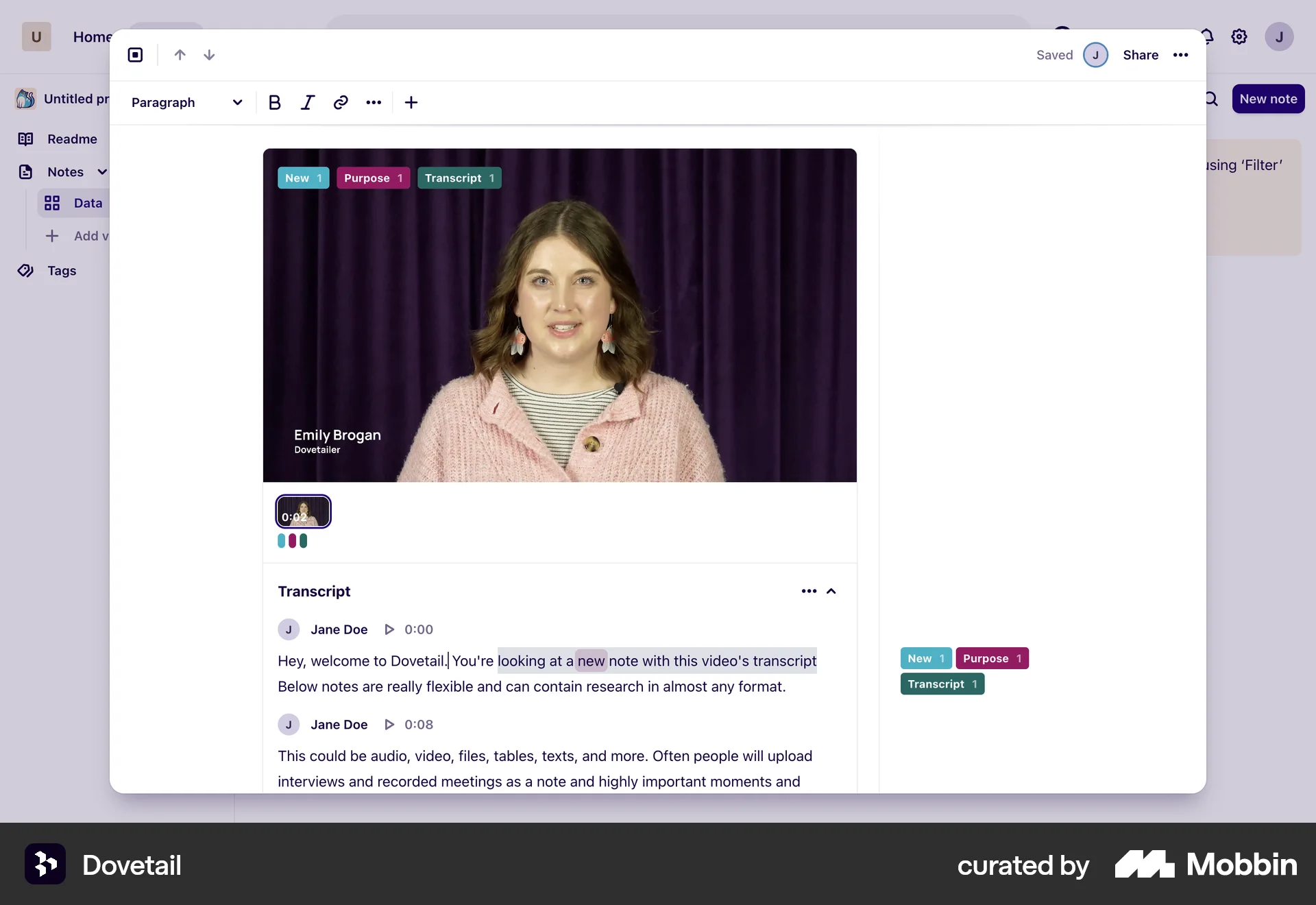
Task: Open the Transcript overflow menu
Action: tap(808, 591)
